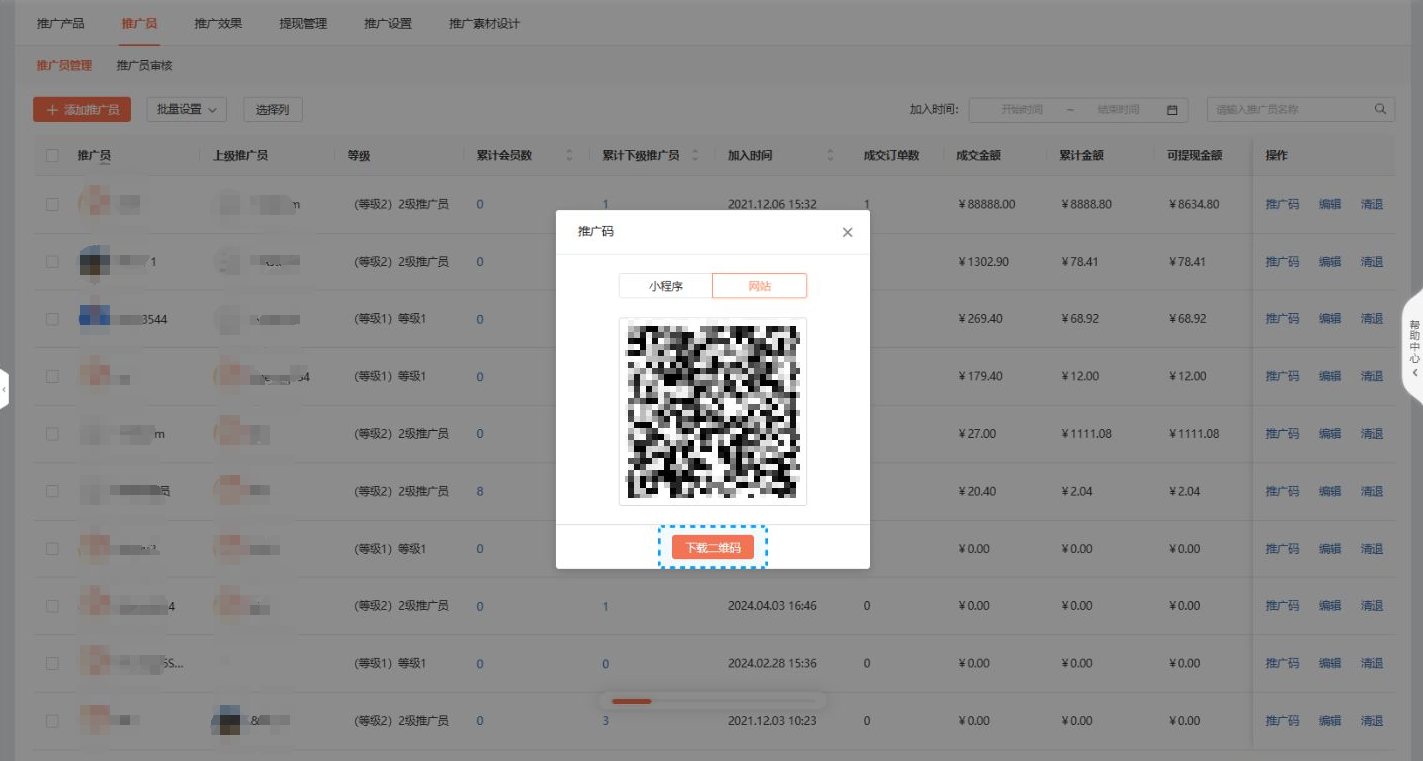Go to the 推广素材设计 tab
The height and width of the screenshot is (761, 1423).
point(484,23)
